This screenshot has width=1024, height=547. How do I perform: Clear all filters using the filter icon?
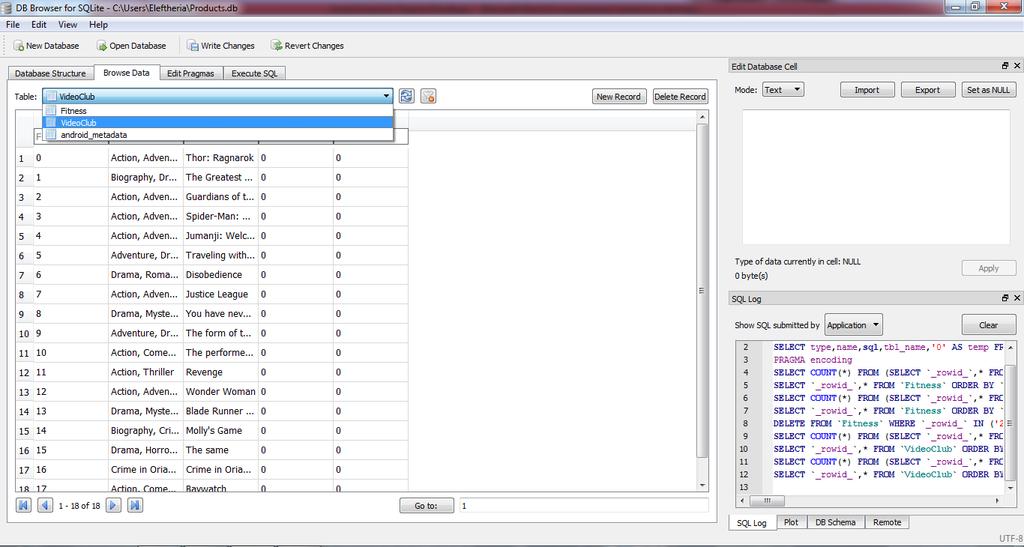pyautogui.click(x=428, y=97)
